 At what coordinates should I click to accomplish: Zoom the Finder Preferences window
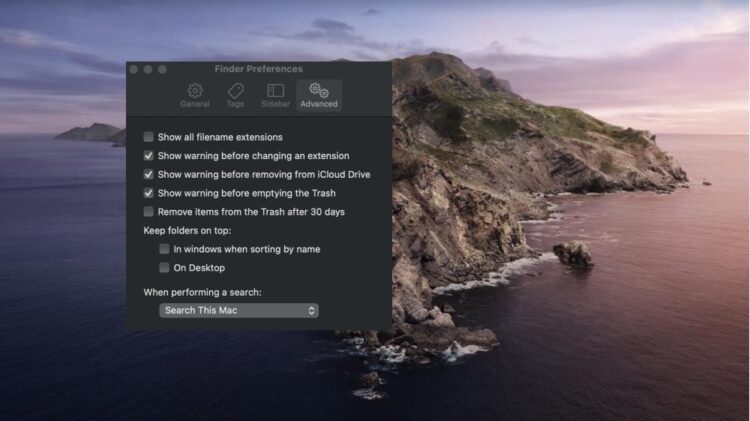pos(162,69)
